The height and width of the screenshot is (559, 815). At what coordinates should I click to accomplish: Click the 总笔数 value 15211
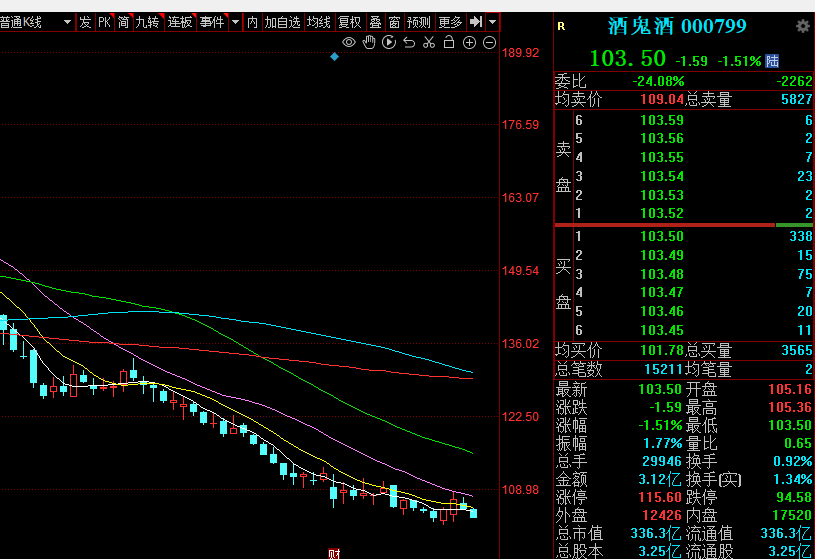pos(663,369)
